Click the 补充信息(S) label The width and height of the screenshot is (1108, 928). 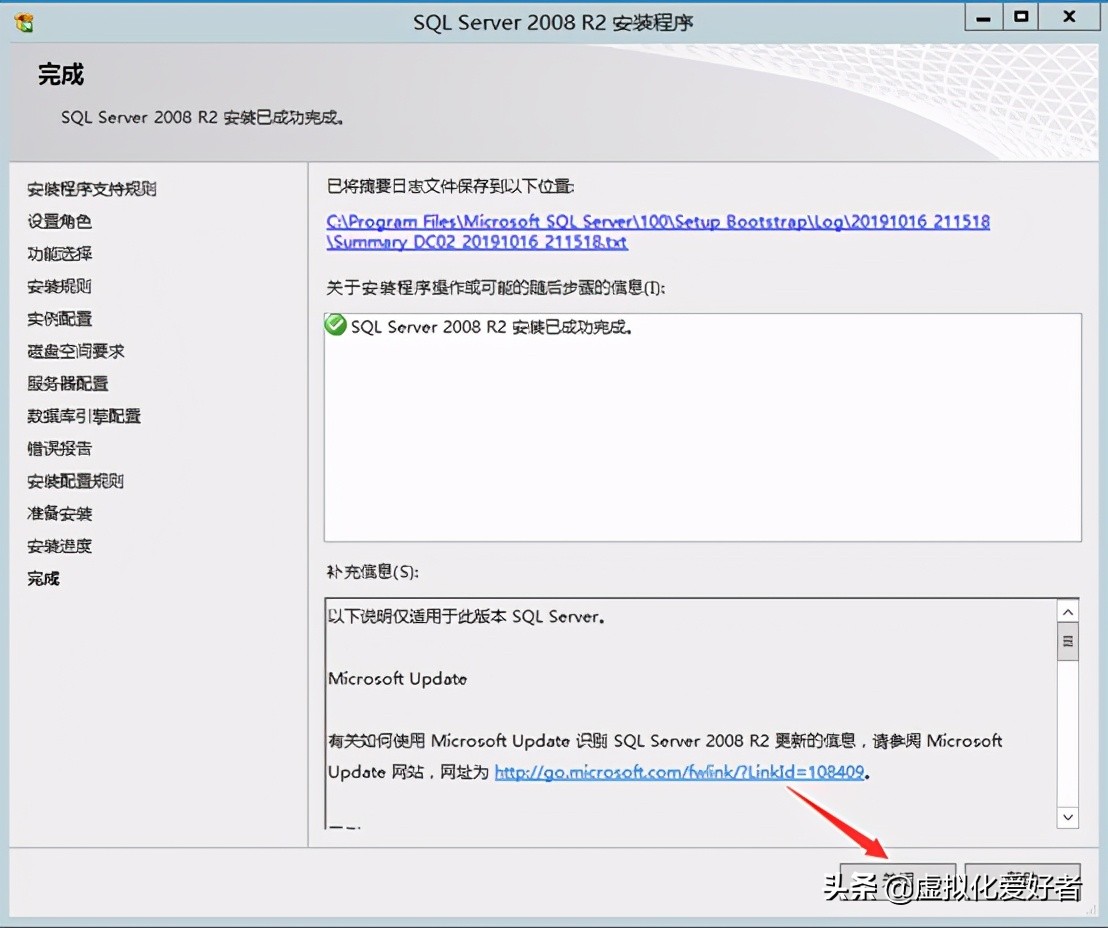point(372,572)
